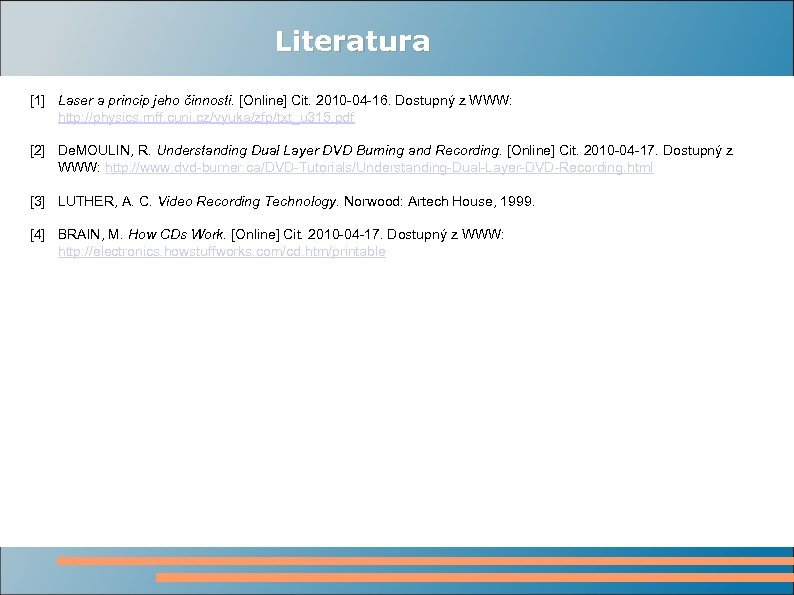Click reference number [2]
Screen dimensions: 794x595
(x=37, y=150)
